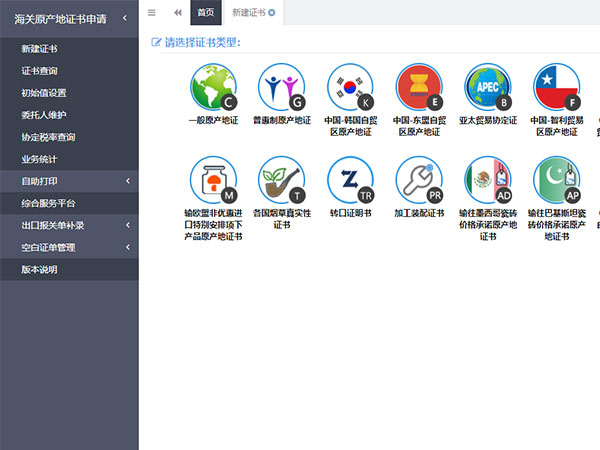600x450 pixels.
Task: Pick the APEC 亚太贸易协定证 icon
Action: point(488,87)
